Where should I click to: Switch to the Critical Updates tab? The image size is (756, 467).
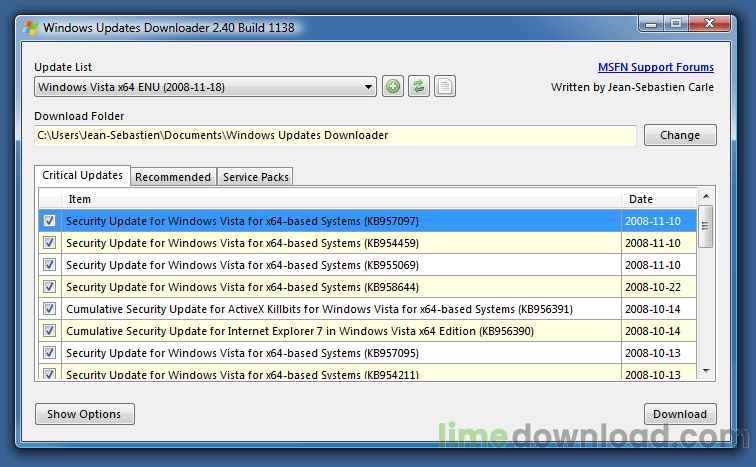tap(82, 175)
